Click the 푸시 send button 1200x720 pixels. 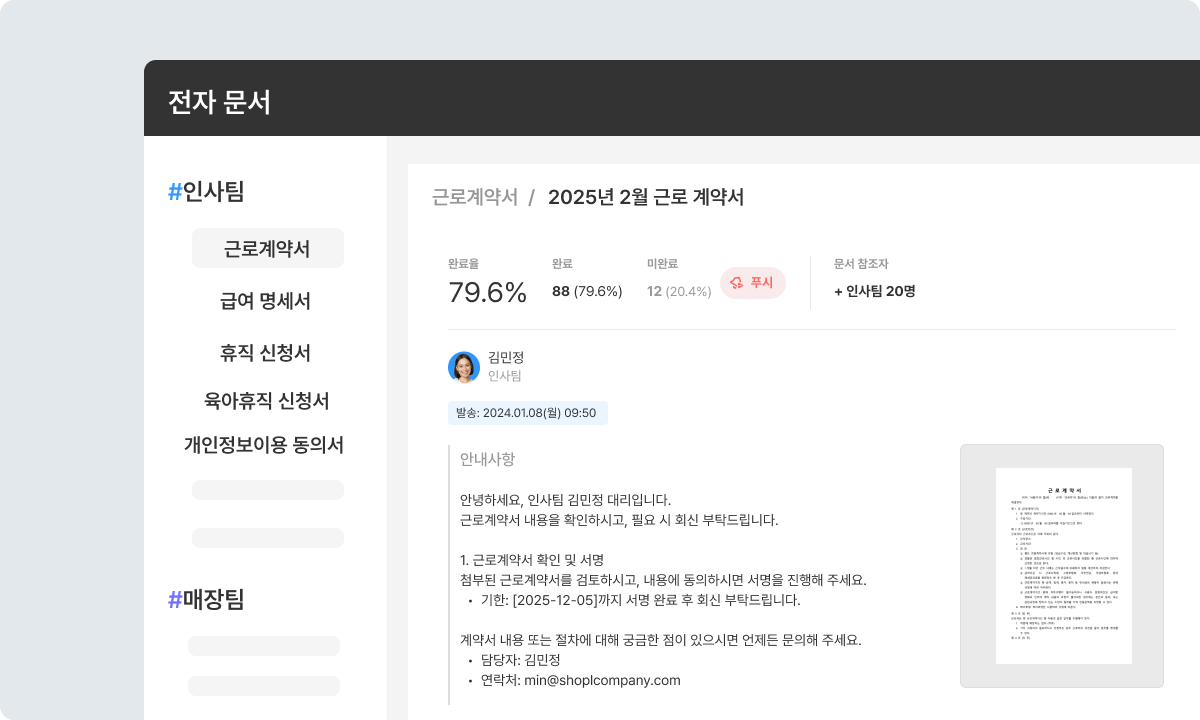pos(753,283)
